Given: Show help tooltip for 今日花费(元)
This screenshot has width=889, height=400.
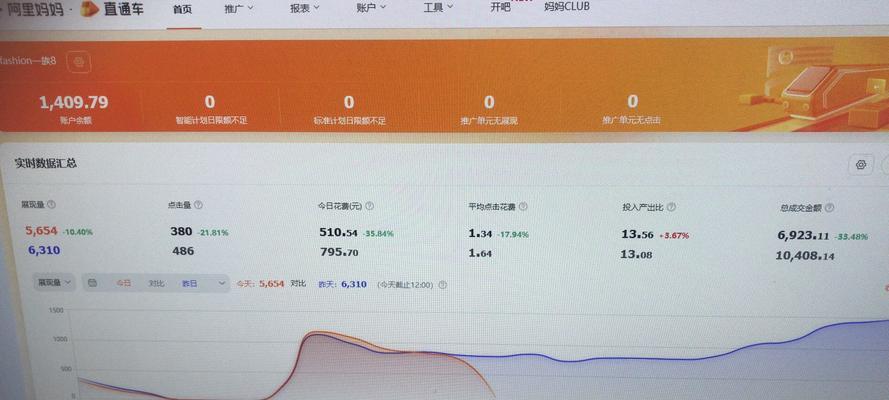Looking at the screenshot, I should pyautogui.click(x=369, y=206).
